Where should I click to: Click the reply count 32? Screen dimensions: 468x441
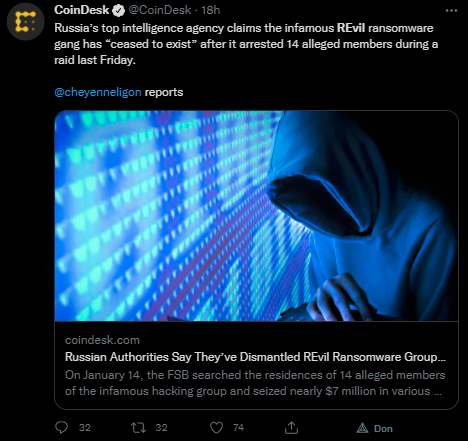coord(85,428)
